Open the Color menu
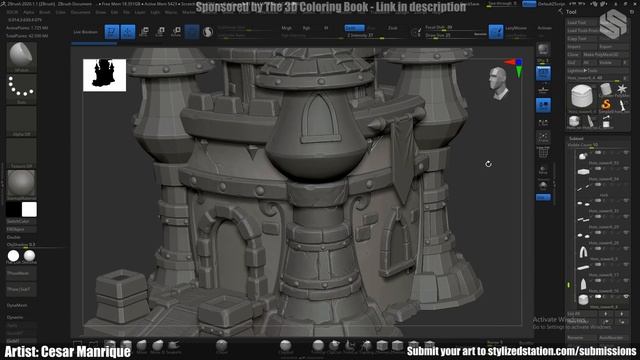 tap(60, 12)
